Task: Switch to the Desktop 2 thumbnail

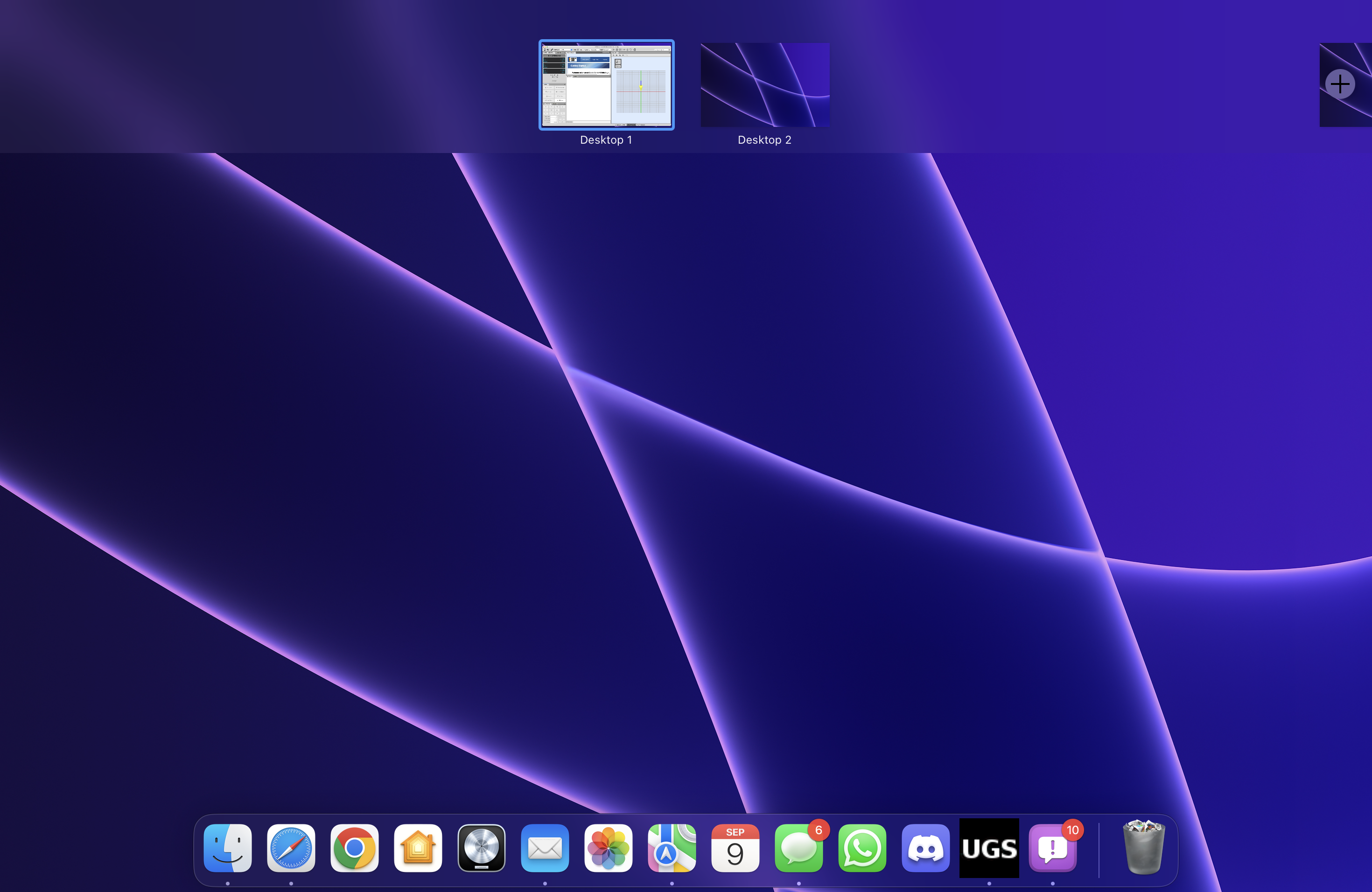Action: pos(765,85)
